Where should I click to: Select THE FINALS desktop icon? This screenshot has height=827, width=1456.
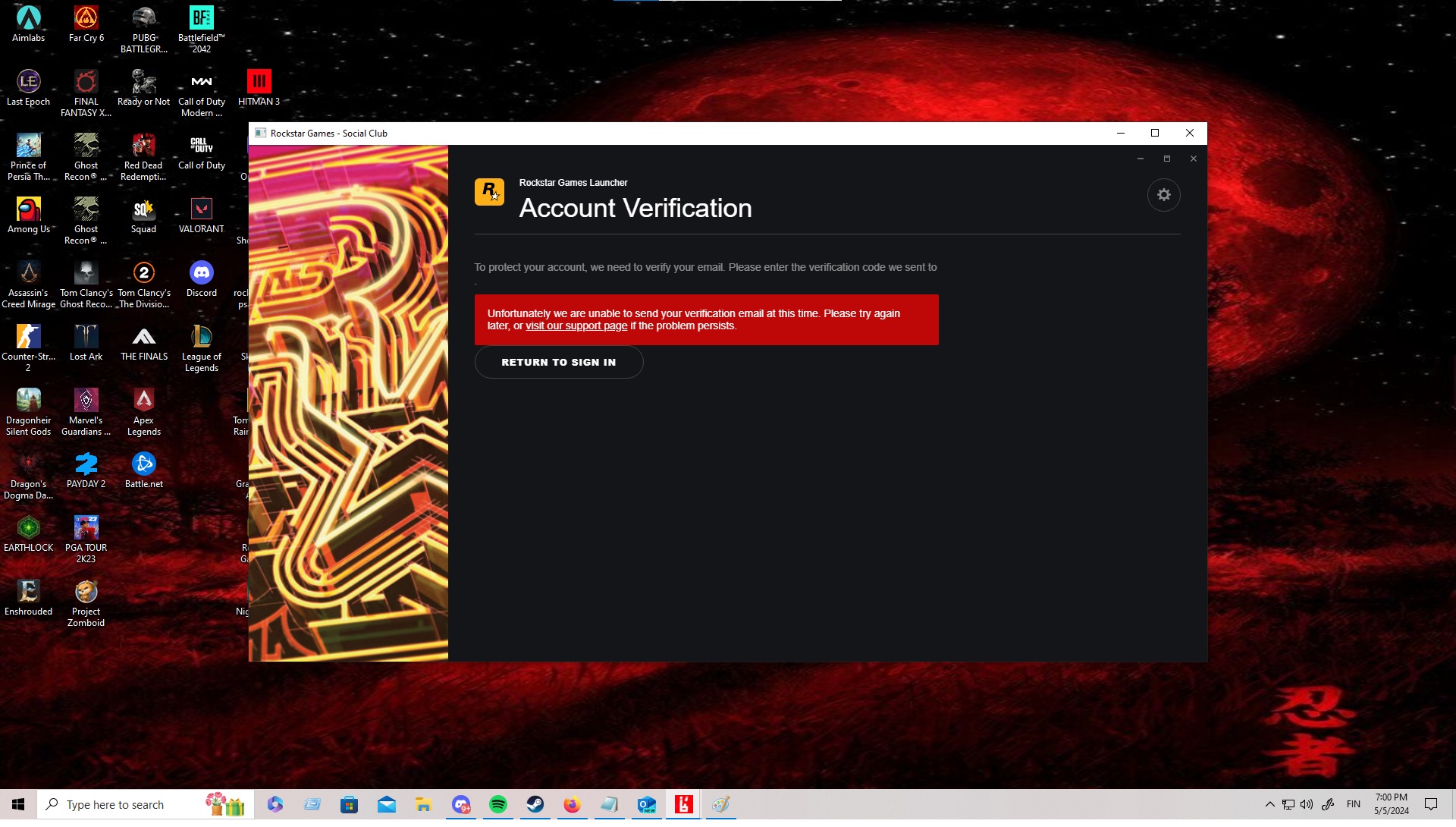(x=144, y=343)
